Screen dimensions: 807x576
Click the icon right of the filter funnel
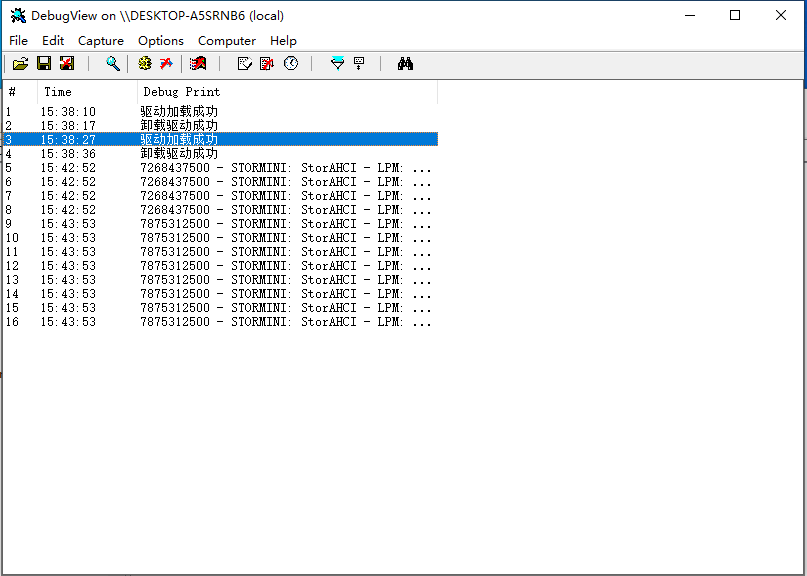[359, 63]
